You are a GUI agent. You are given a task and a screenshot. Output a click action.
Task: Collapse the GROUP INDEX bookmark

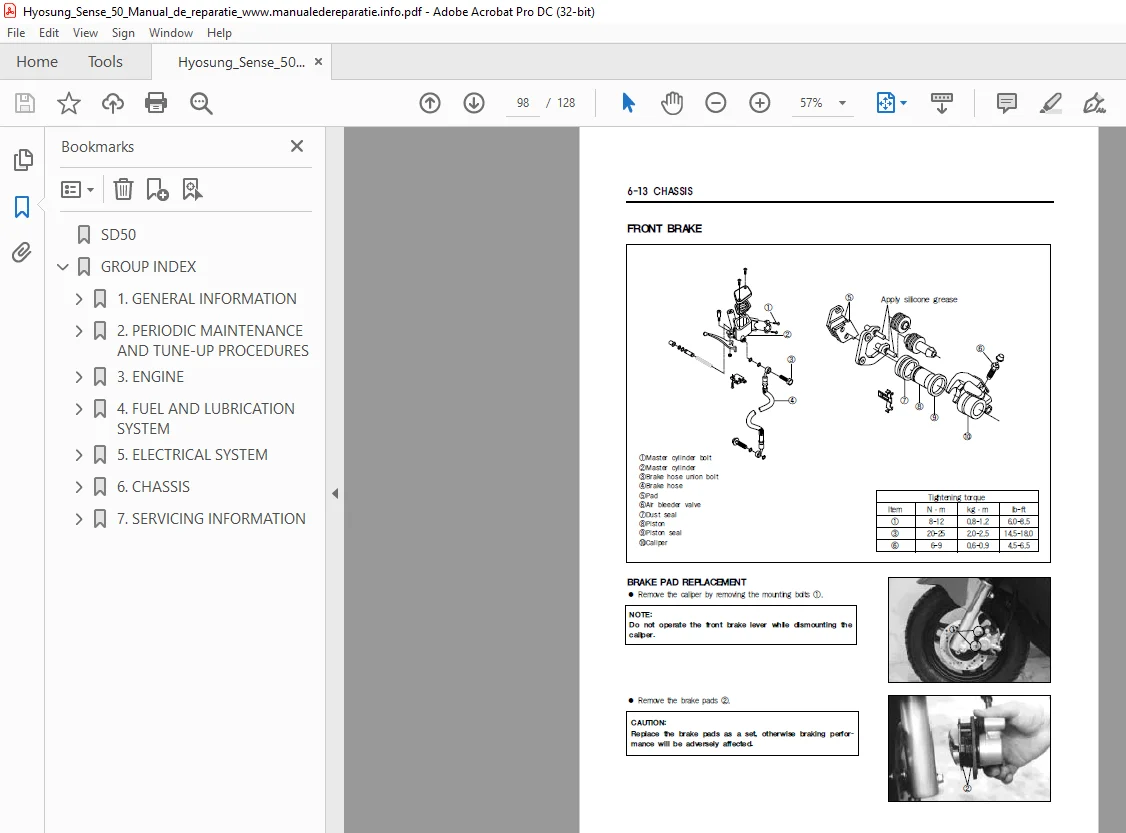click(x=63, y=267)
